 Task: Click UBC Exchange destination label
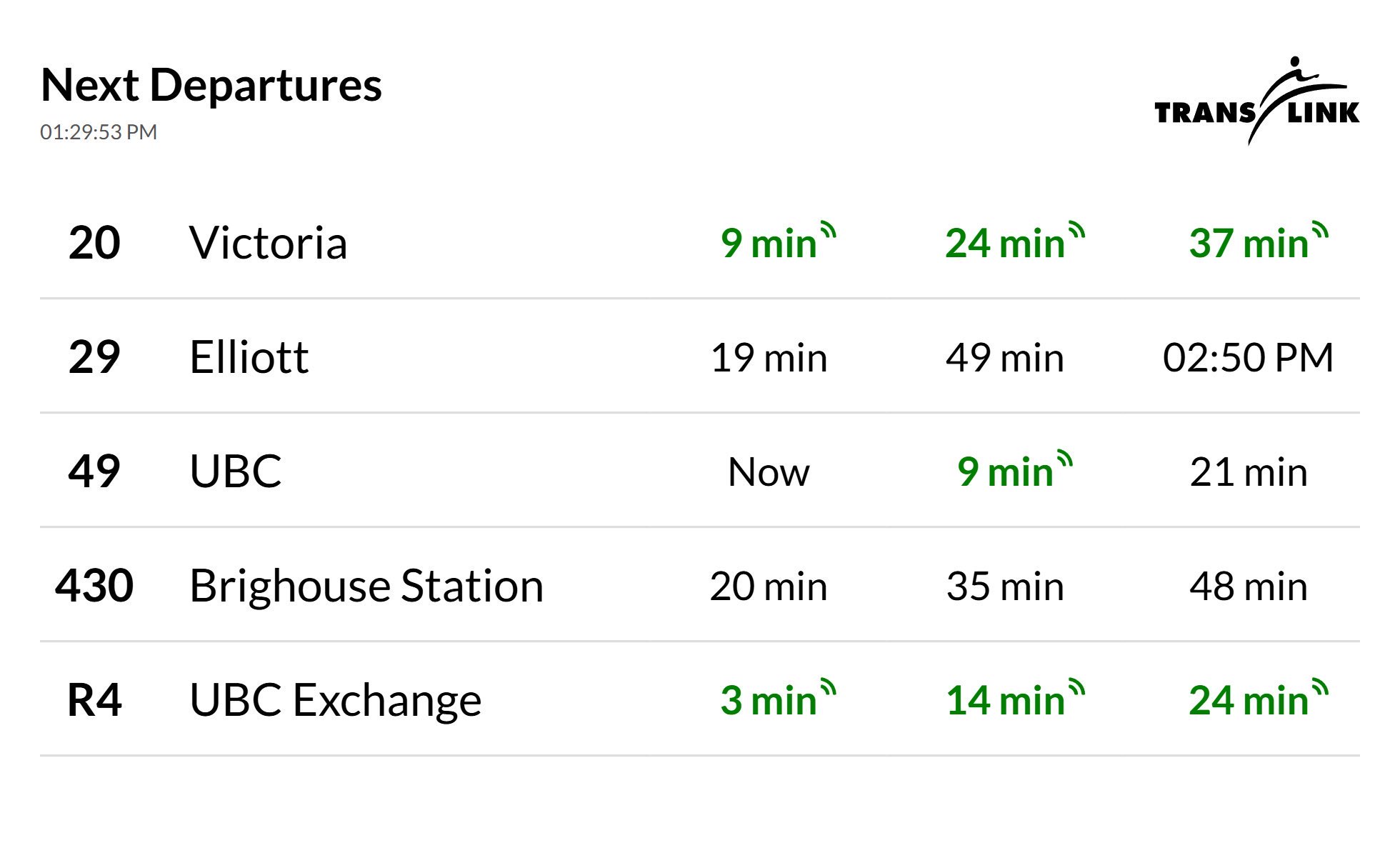(335, 700)
